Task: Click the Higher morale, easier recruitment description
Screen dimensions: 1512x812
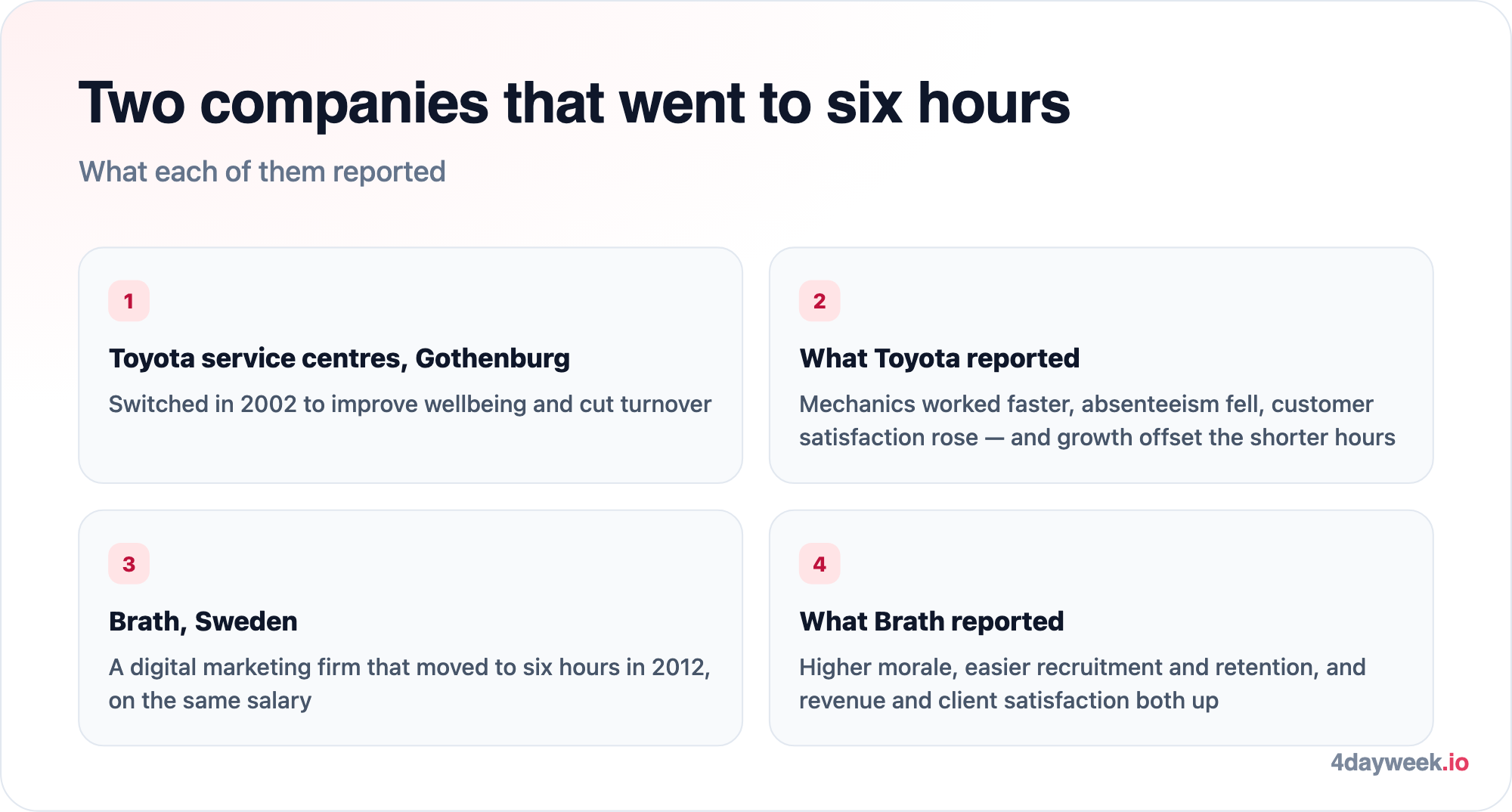Action: click(x=1083, y=683)
